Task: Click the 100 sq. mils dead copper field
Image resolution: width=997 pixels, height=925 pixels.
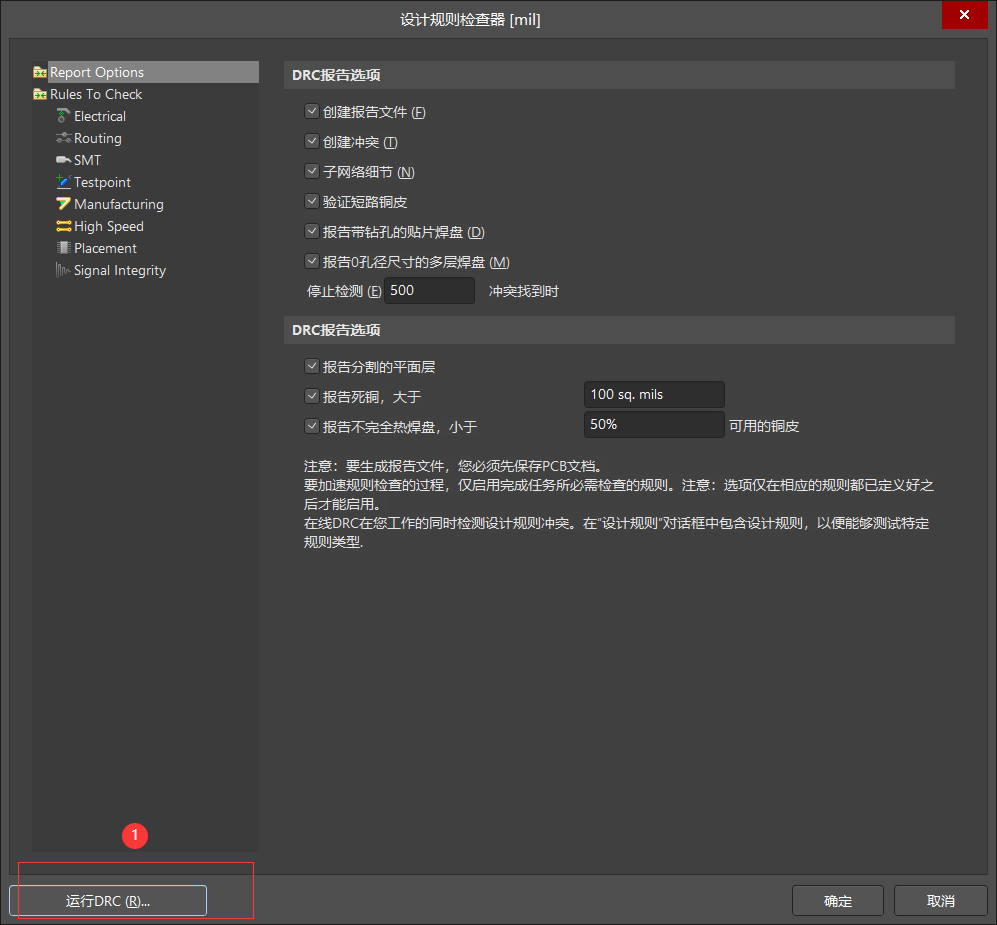Action: point(654,395)
